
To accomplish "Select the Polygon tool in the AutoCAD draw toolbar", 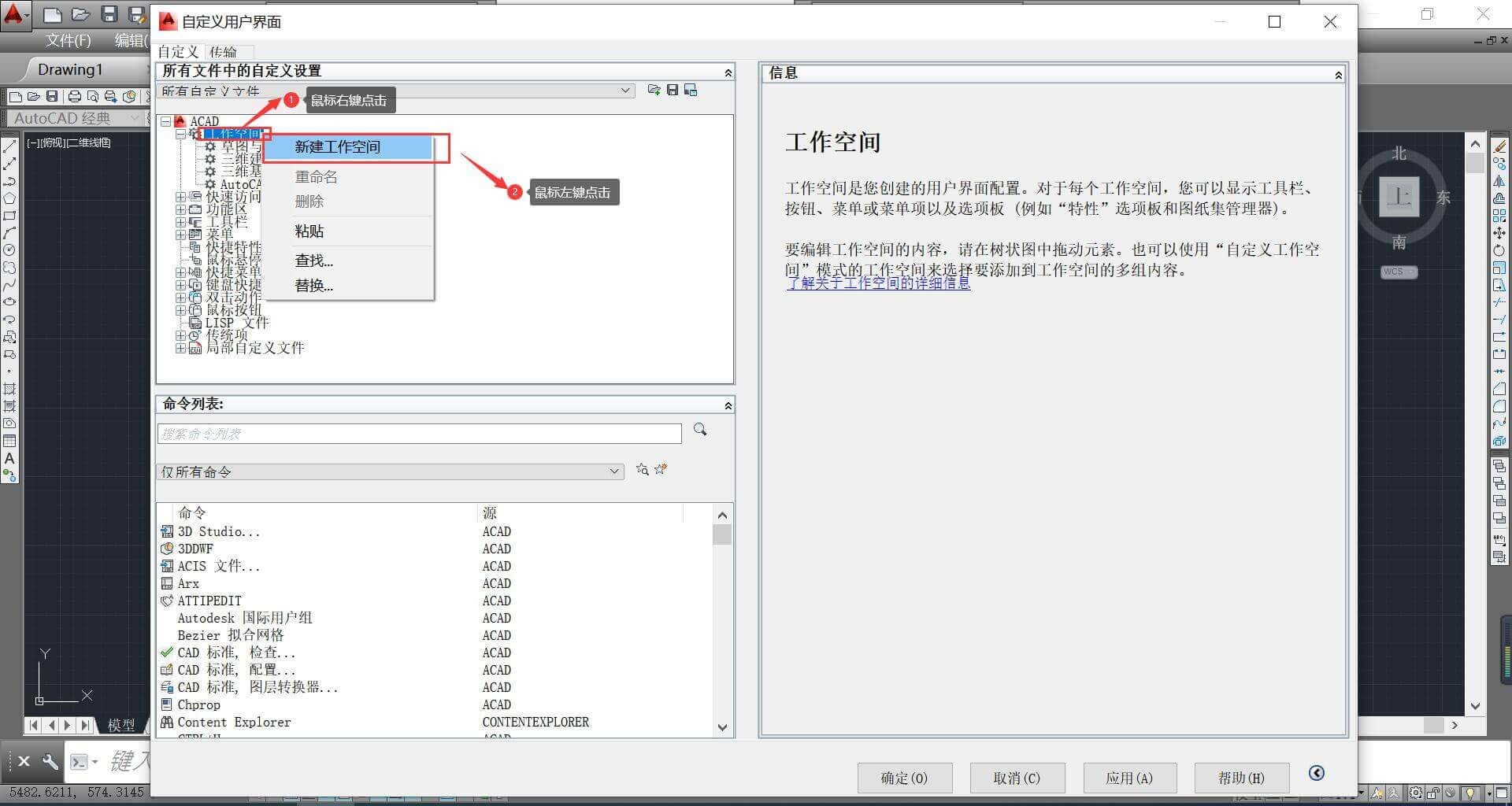I will coord(9,198).
